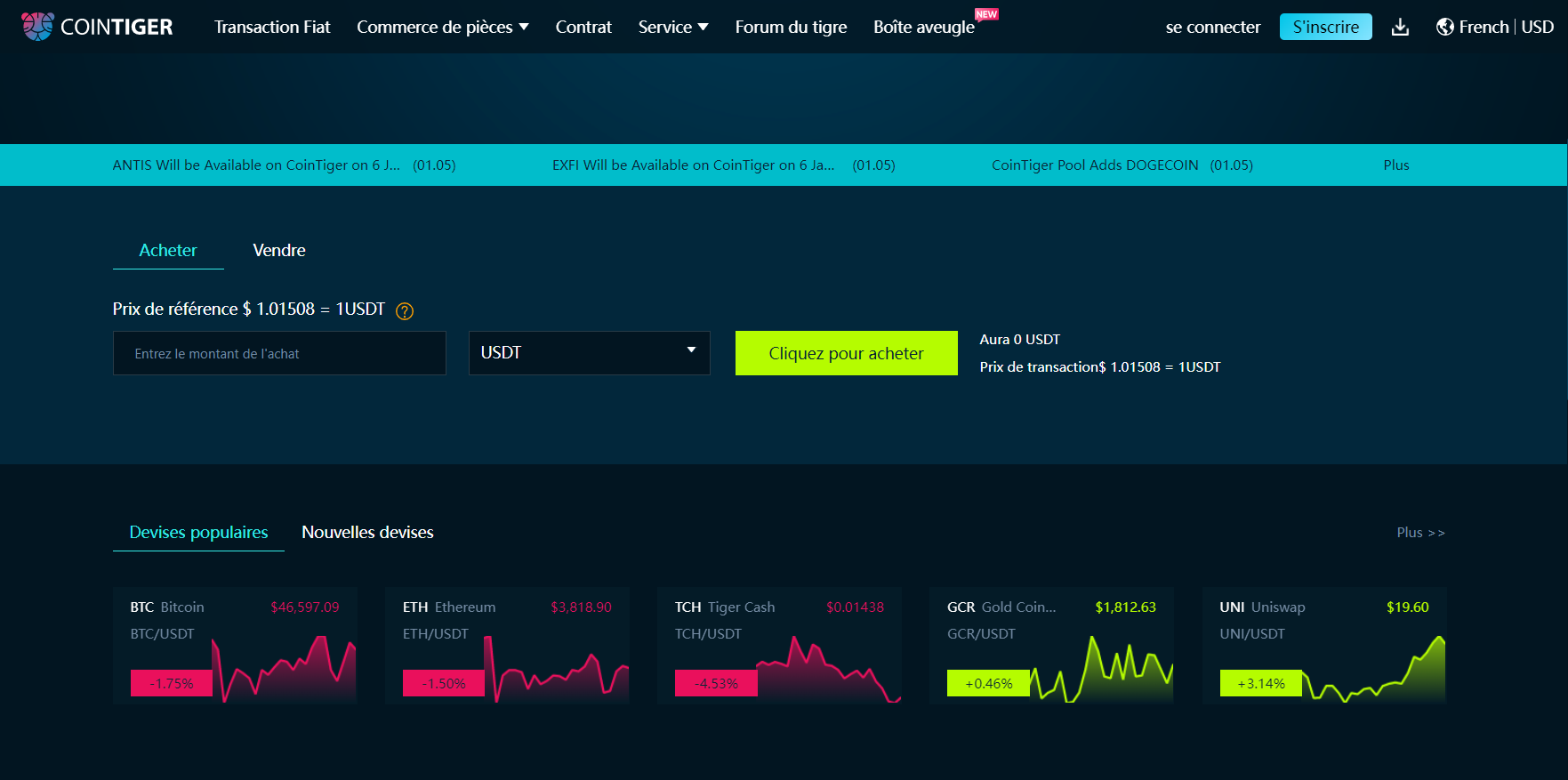Open the French language selector
This screenshot has height=780, width=1568.
click(1484, 27)
